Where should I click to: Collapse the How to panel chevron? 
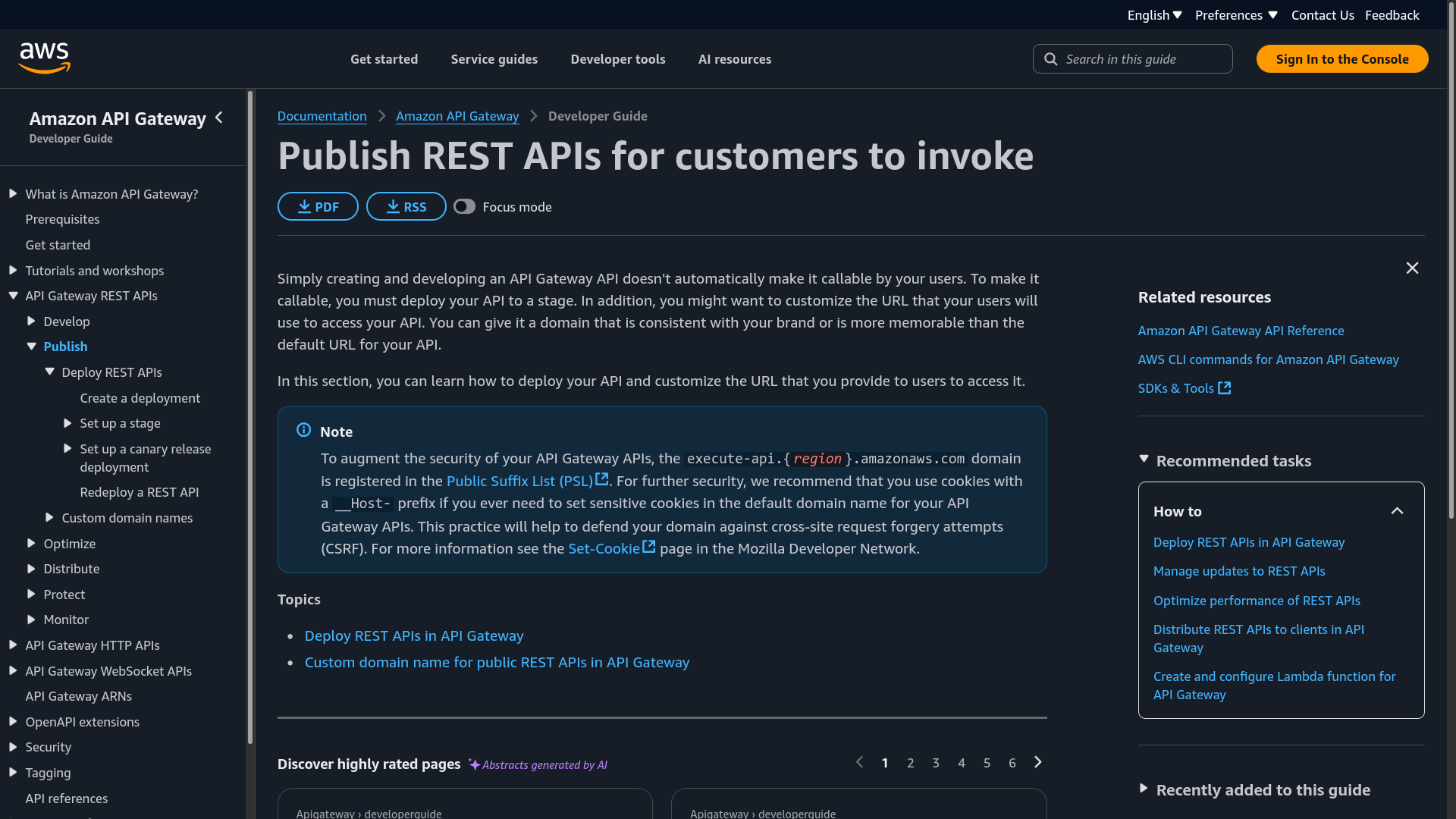pyautogui.click(x=1397, y=511)
